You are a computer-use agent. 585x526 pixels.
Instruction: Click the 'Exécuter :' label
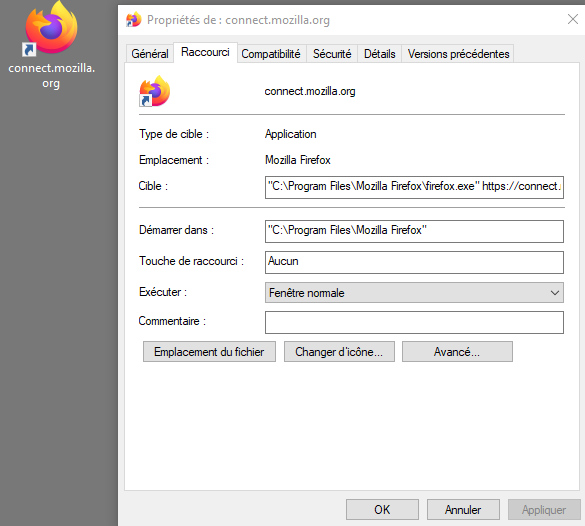(163, 292)
